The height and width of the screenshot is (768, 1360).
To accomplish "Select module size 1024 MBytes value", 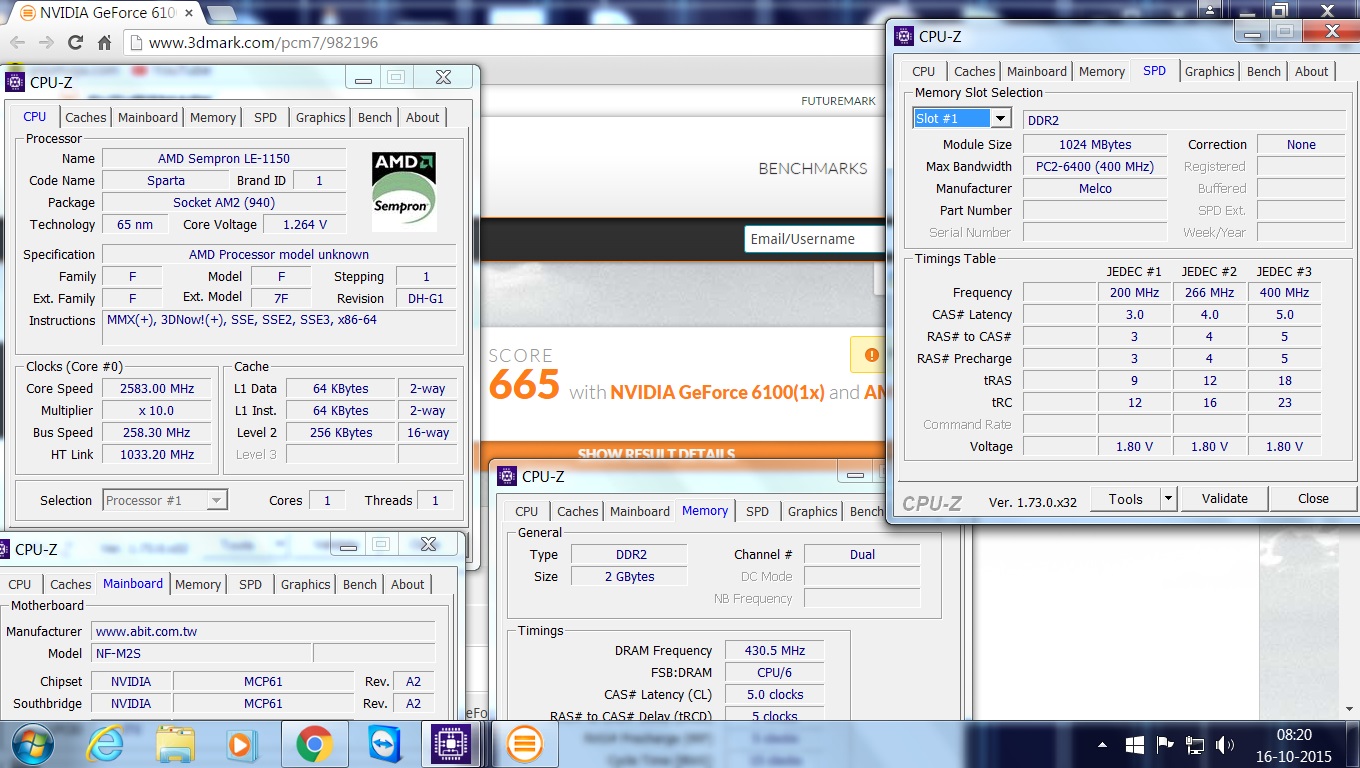I will click(1095, 144).
